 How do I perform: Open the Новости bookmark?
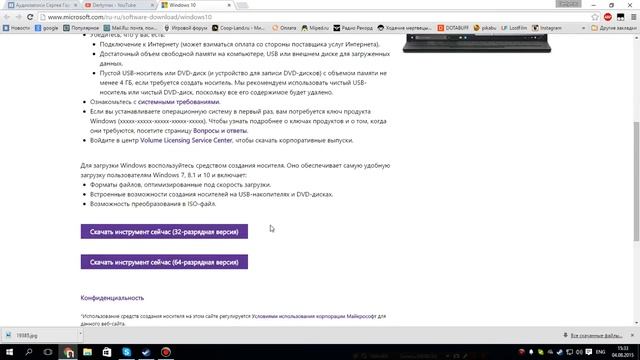click(16, 28)
